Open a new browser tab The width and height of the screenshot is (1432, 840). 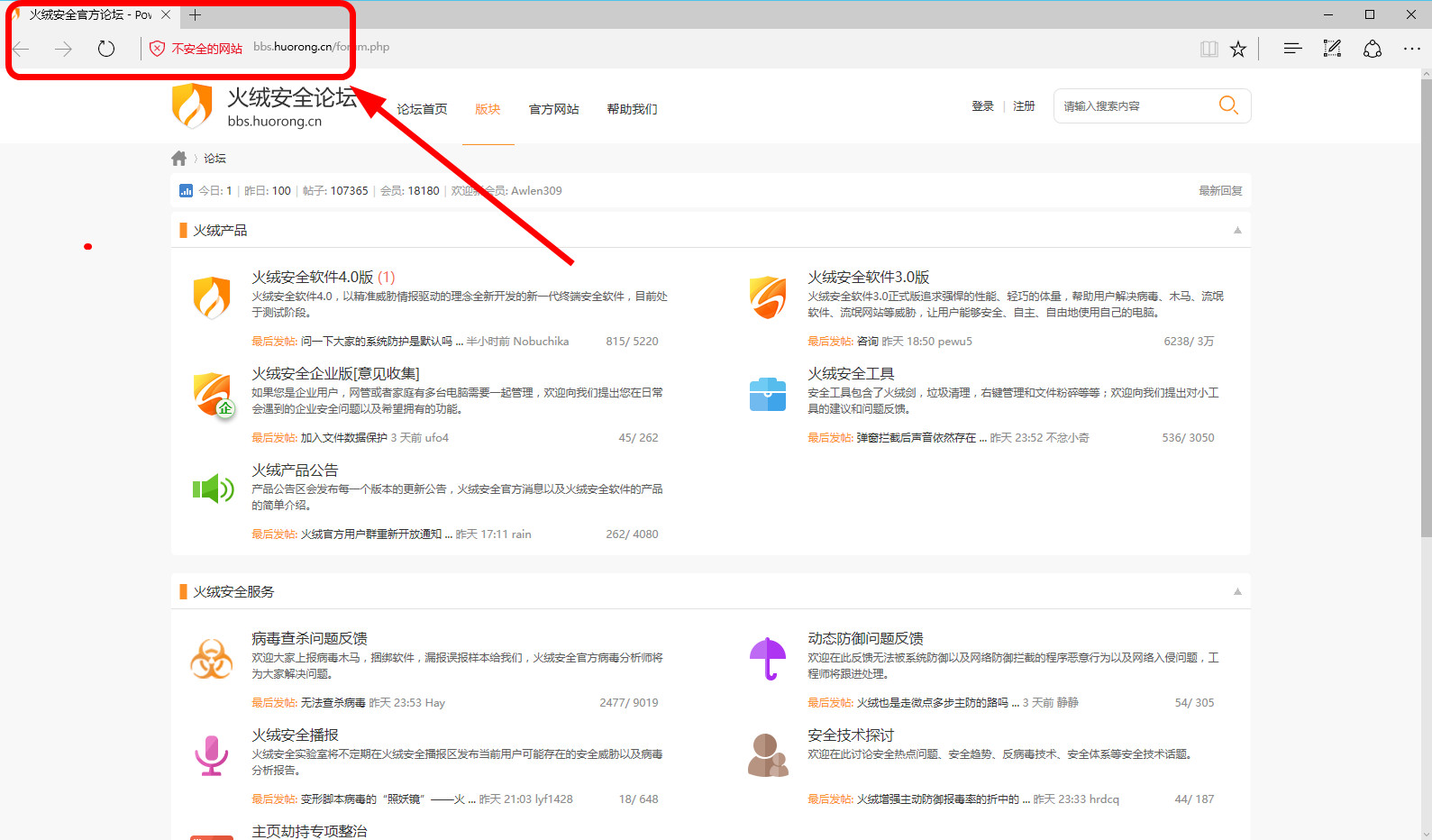coord(195,14)
